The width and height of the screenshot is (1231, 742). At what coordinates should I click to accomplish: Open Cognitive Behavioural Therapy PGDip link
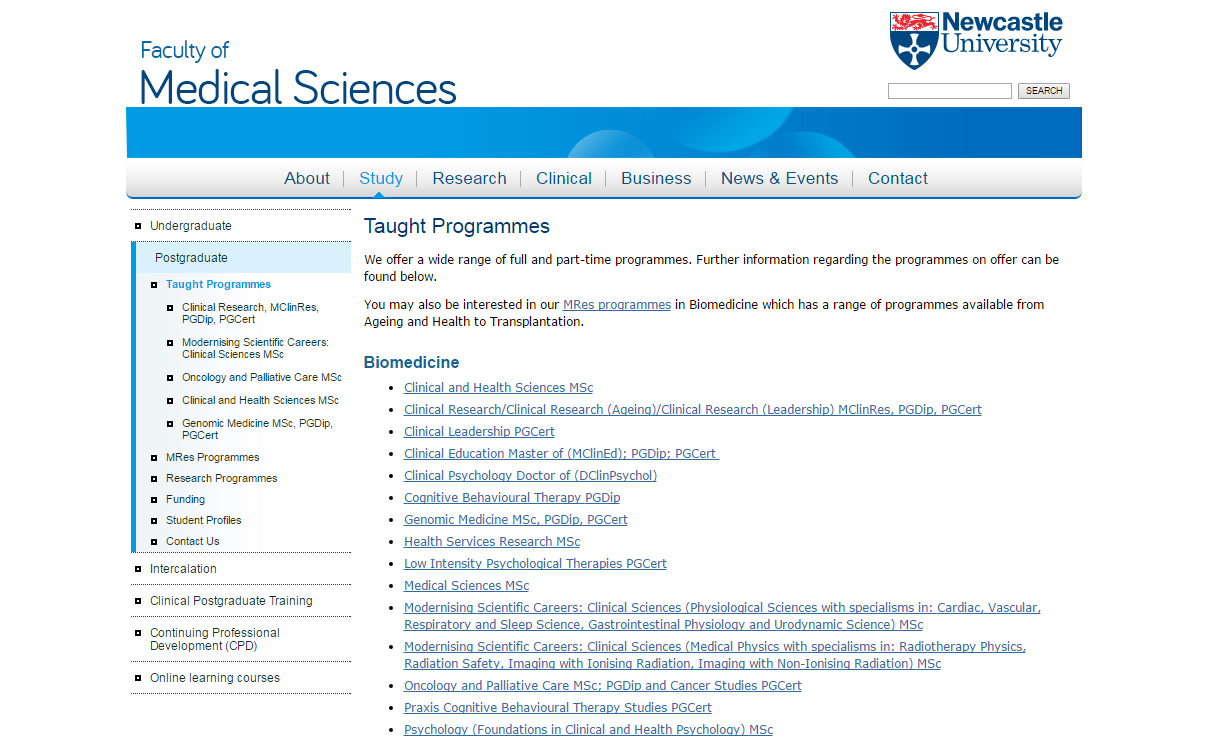pos(511,498)
